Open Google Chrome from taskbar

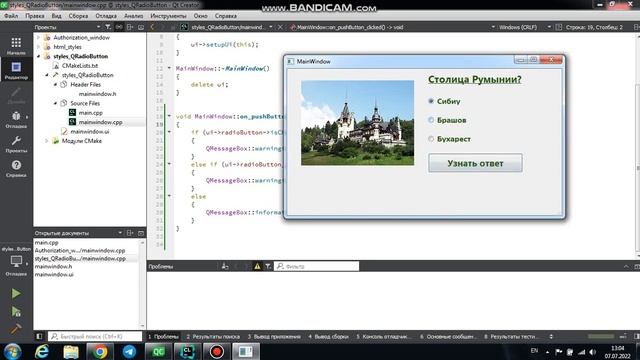(x=100, y=351)
